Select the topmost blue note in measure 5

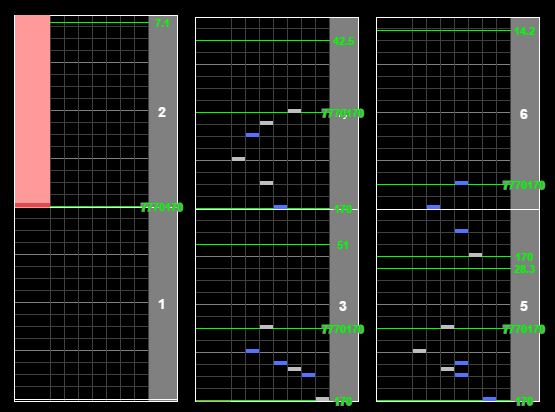[462, 231]
